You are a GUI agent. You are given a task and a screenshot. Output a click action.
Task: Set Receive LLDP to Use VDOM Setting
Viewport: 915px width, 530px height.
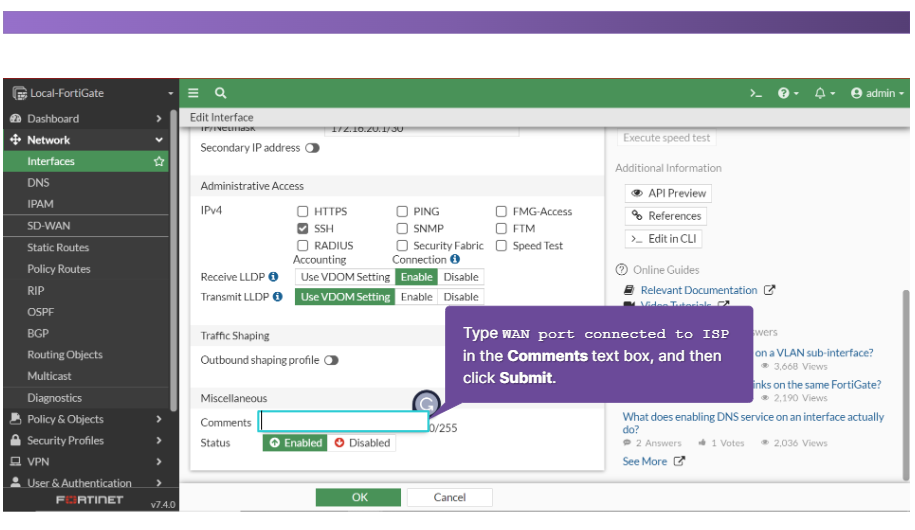[x=345, y=277]
